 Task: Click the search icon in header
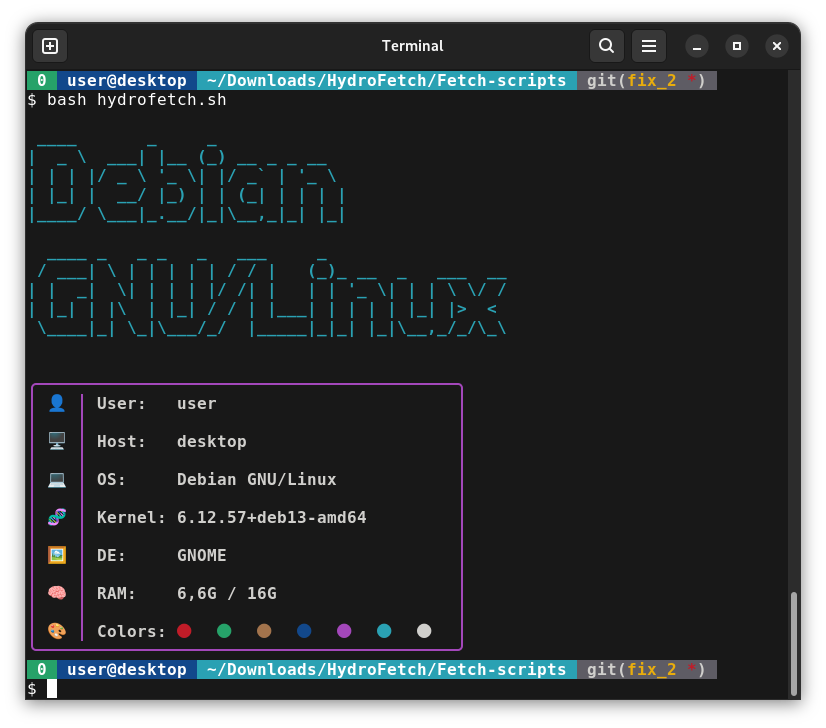coord(607,46)
